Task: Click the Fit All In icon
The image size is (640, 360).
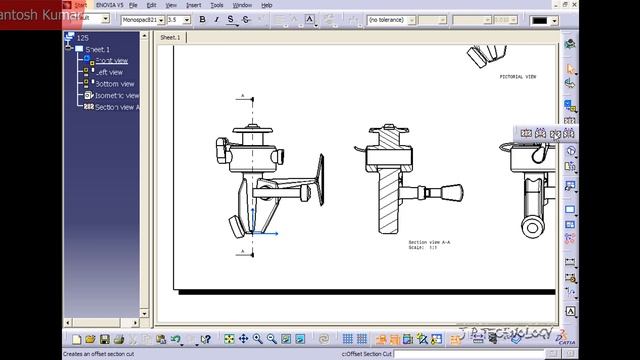Action: [x=229, y=339]
